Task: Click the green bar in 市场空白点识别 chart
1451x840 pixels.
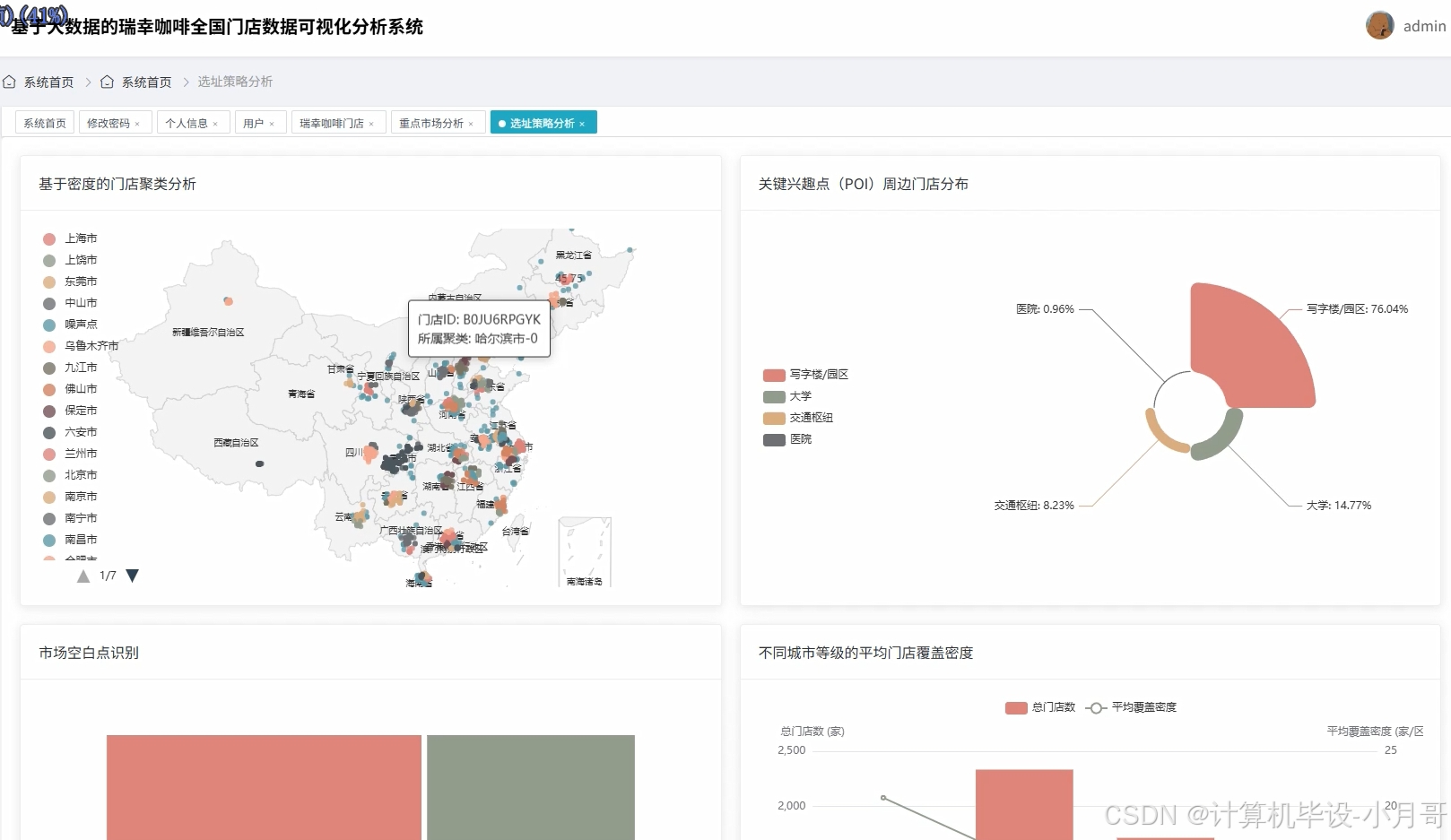Action: 531,787
